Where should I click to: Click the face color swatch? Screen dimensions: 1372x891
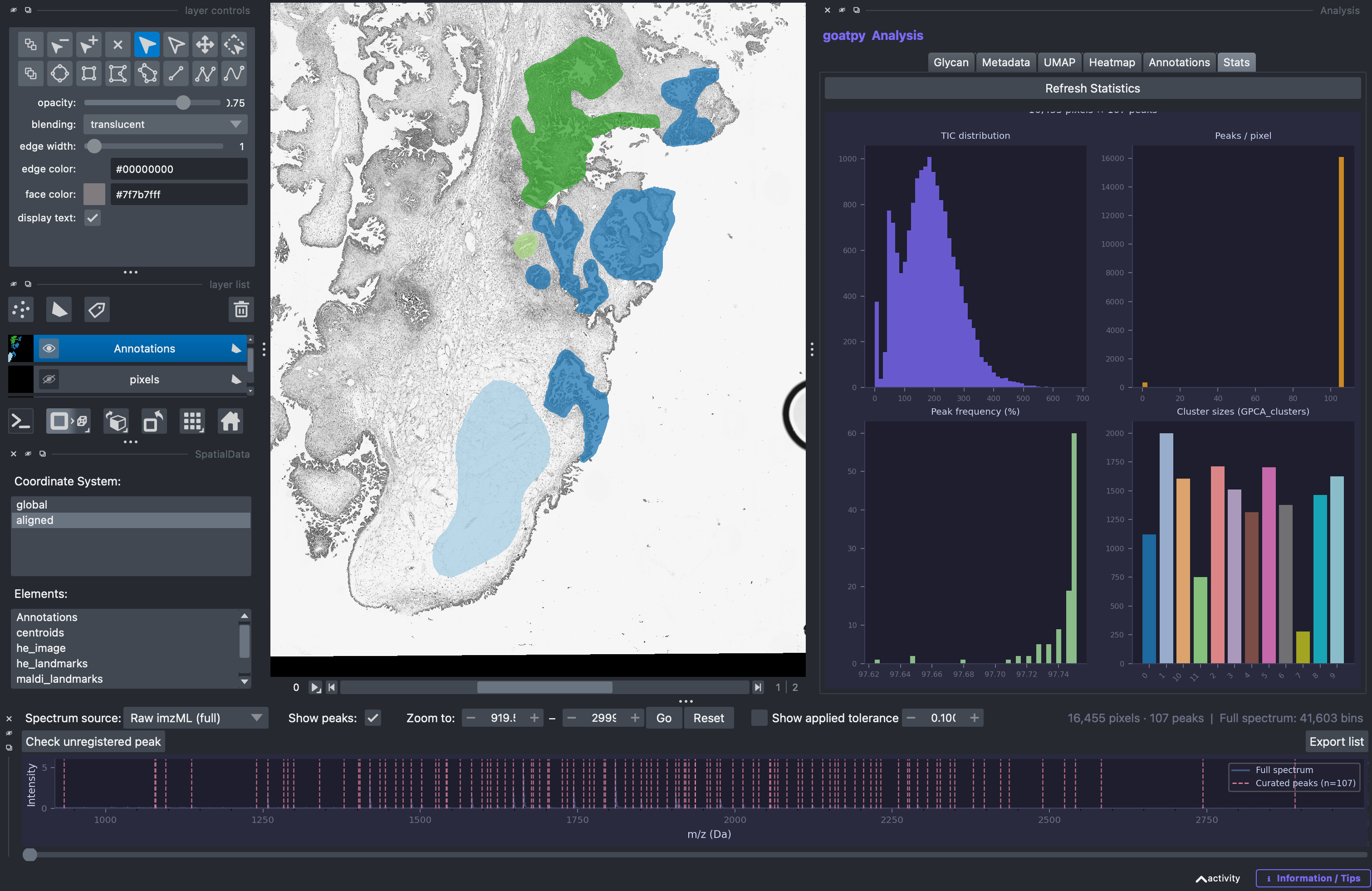point(94,194)
